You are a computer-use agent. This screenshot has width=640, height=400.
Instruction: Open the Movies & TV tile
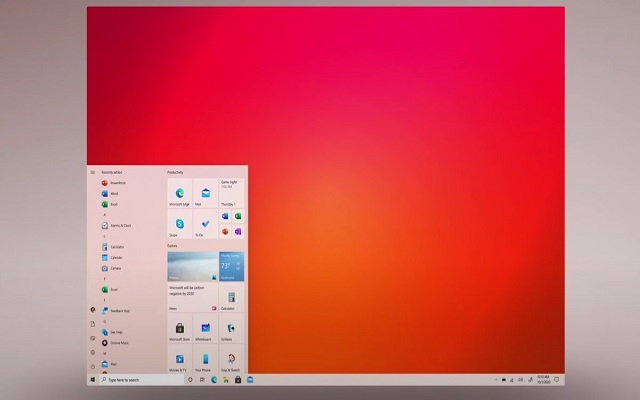tap(180, 358)
